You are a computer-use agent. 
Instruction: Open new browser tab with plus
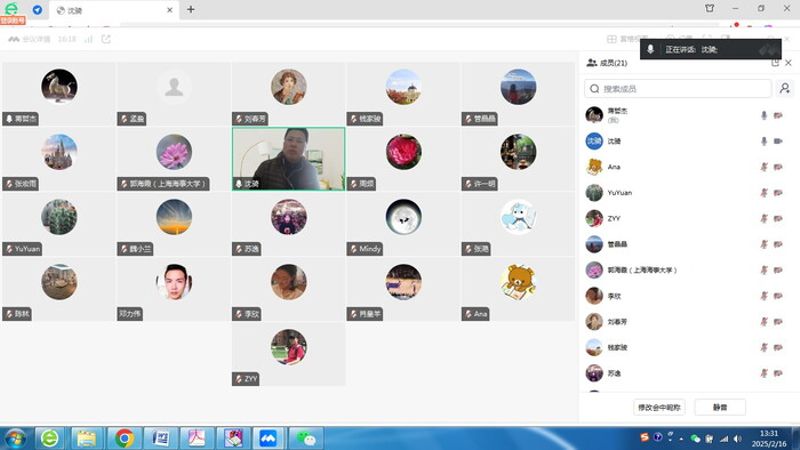[x=191, y=10]
